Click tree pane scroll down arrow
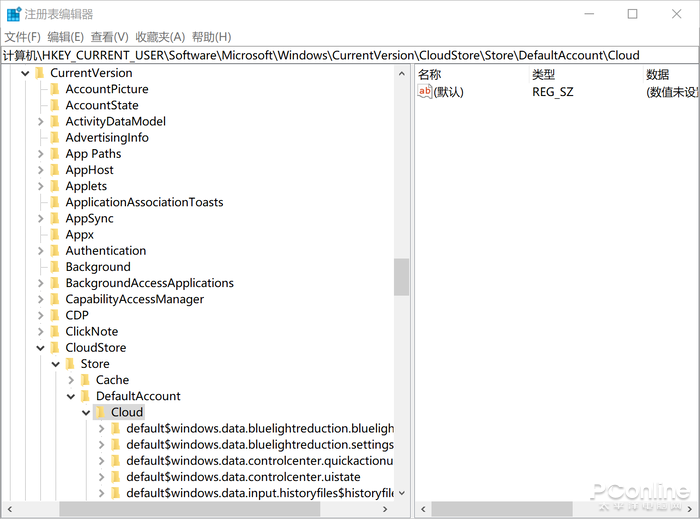This screenshot has width=700, height=519. (x=401, y=493)
